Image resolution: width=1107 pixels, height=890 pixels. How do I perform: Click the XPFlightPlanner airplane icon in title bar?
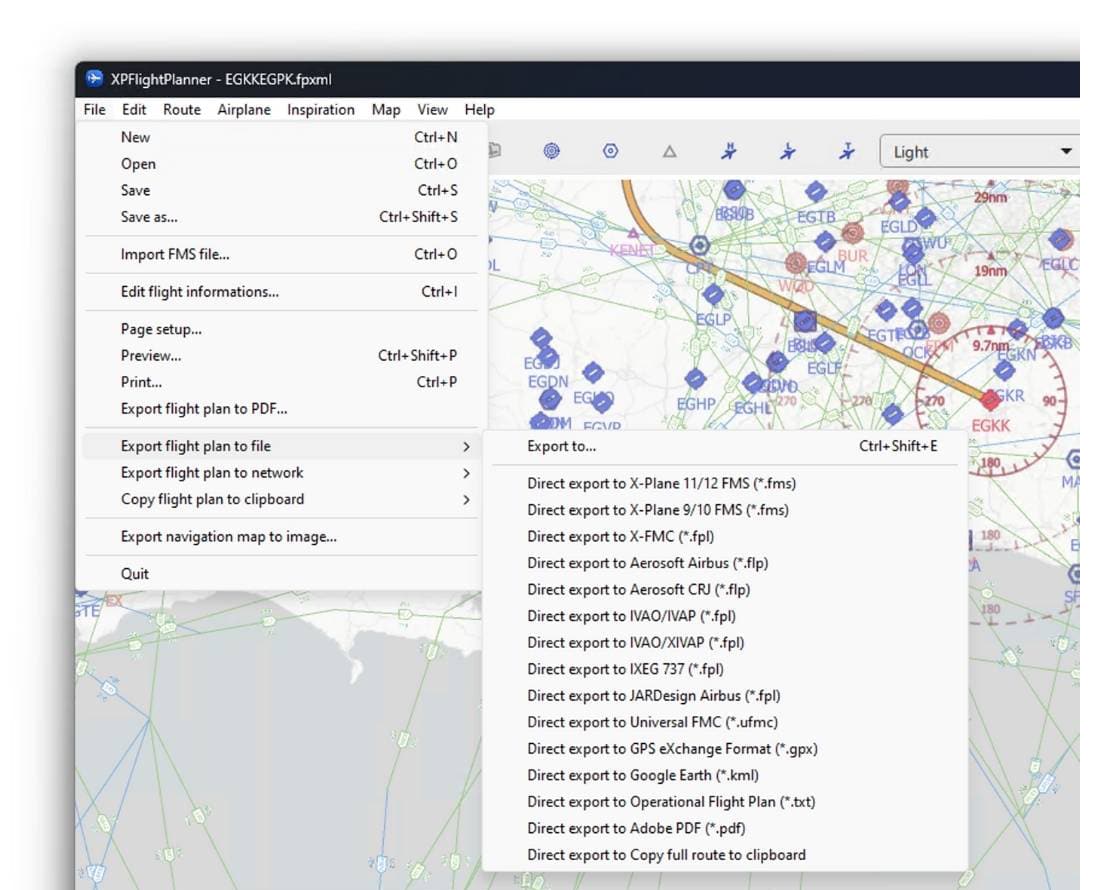[95, 76]
